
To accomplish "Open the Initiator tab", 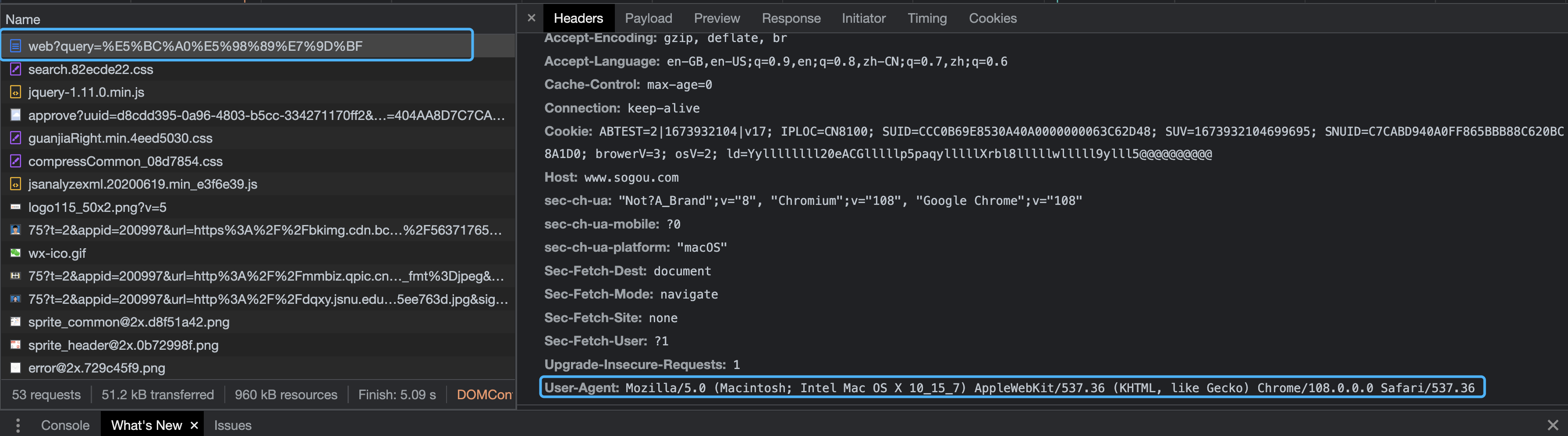I will coord(863,18).
